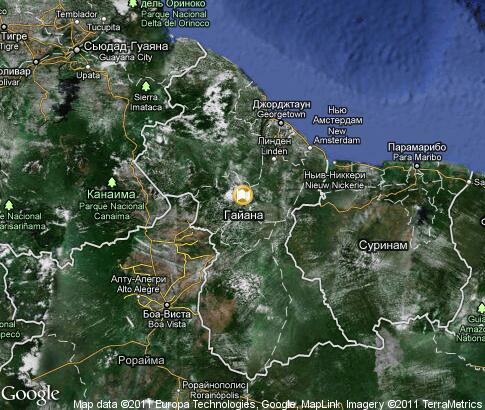Viewport: 485px width, 410px height.
Task: Click the map data copyright text
Action: coord(278,404)
